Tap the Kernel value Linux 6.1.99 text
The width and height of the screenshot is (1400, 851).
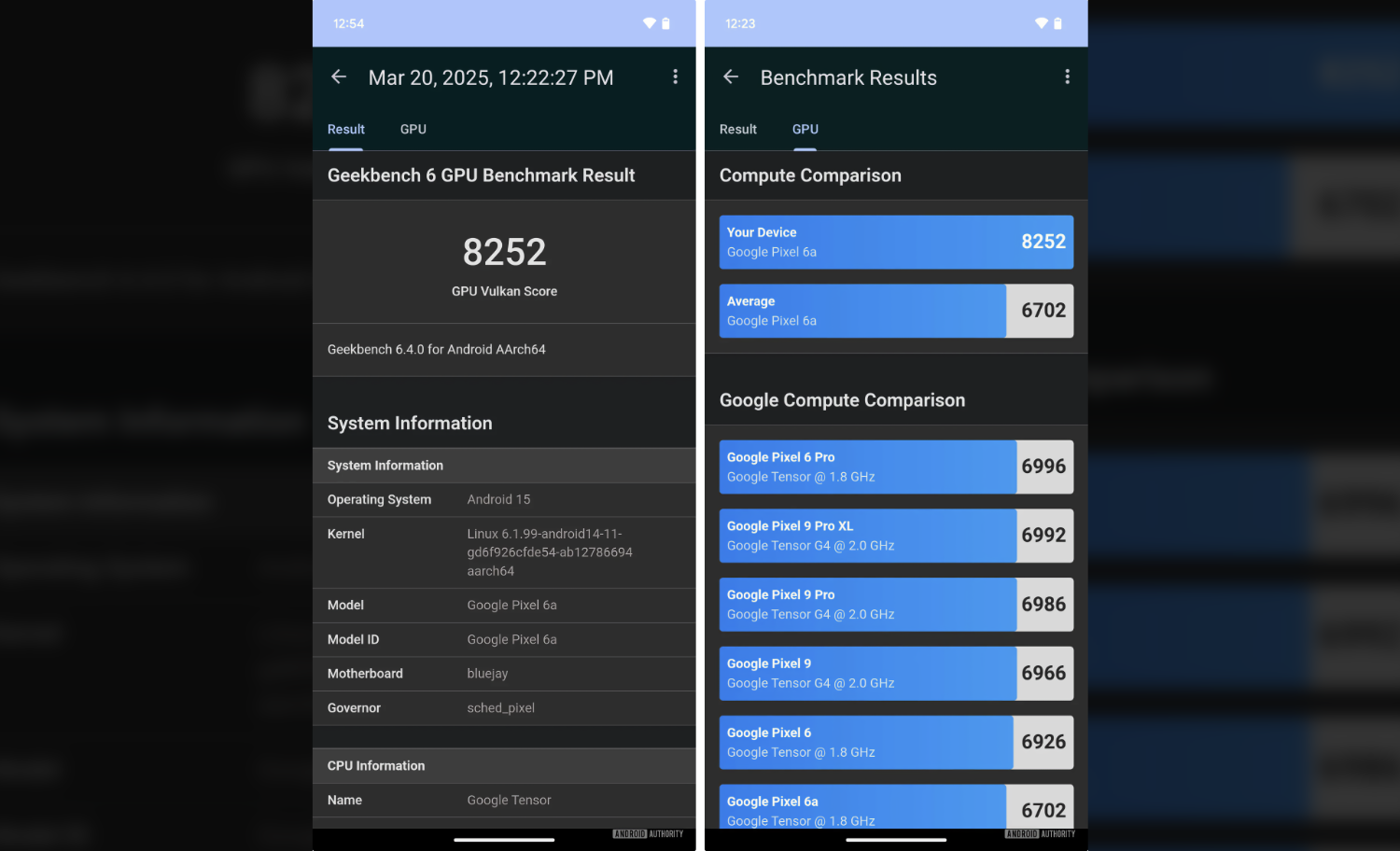[550, 552]
